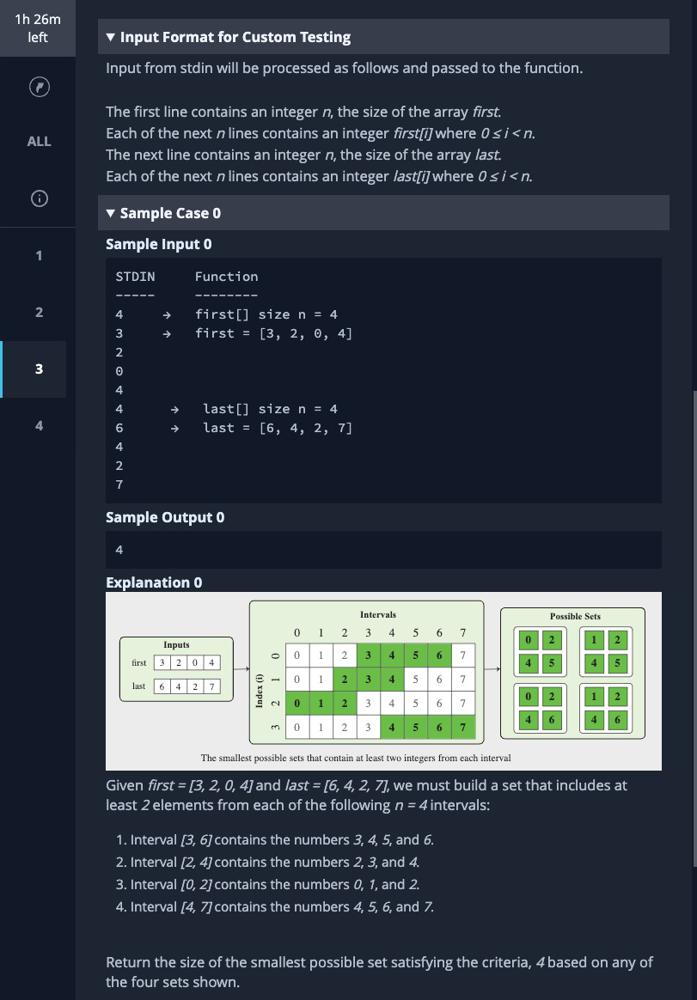
Task: Switch to question 2 in sidebar
Action: [x=38, y=313]
